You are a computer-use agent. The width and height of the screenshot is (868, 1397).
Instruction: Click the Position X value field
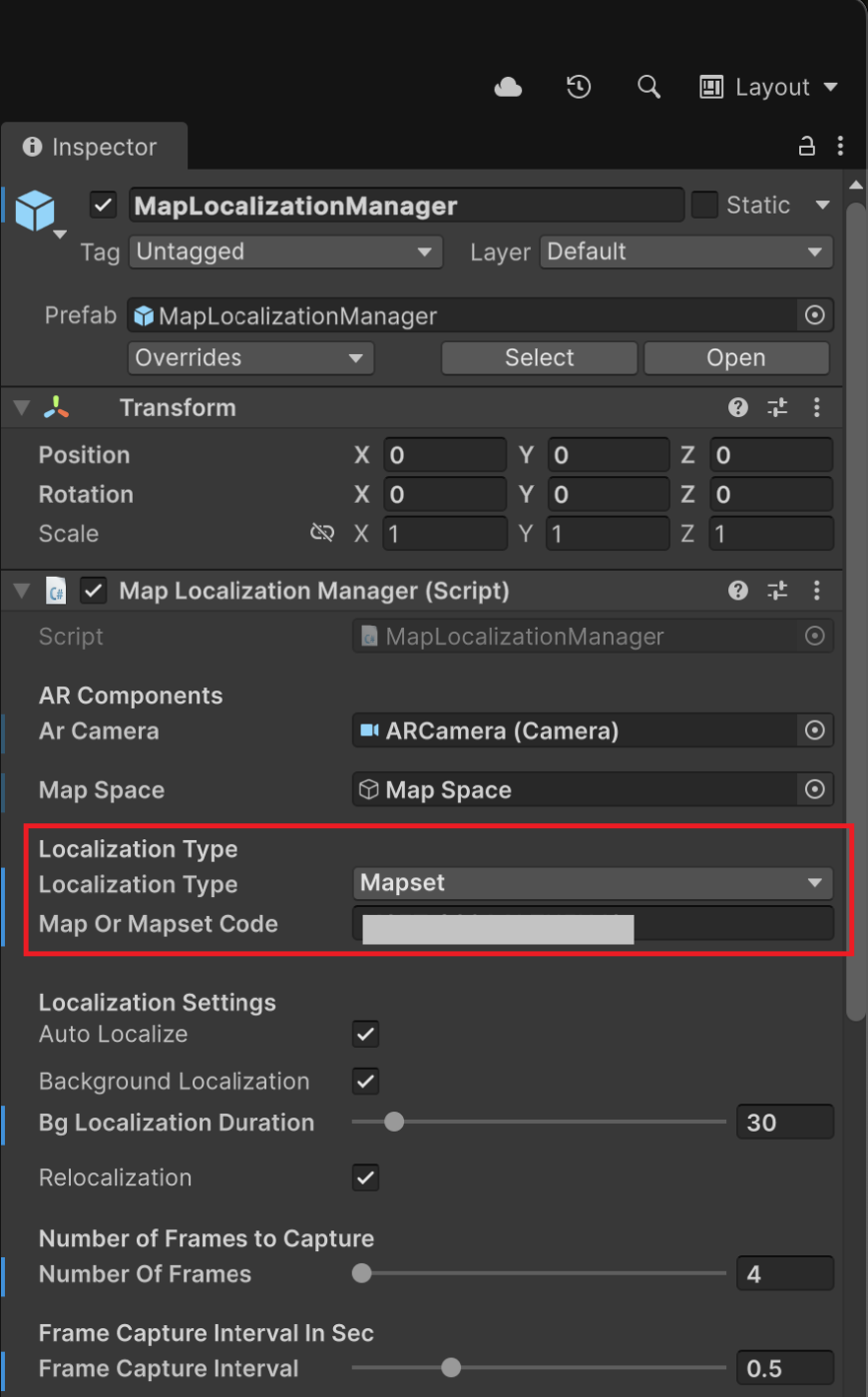coord(445,455)
